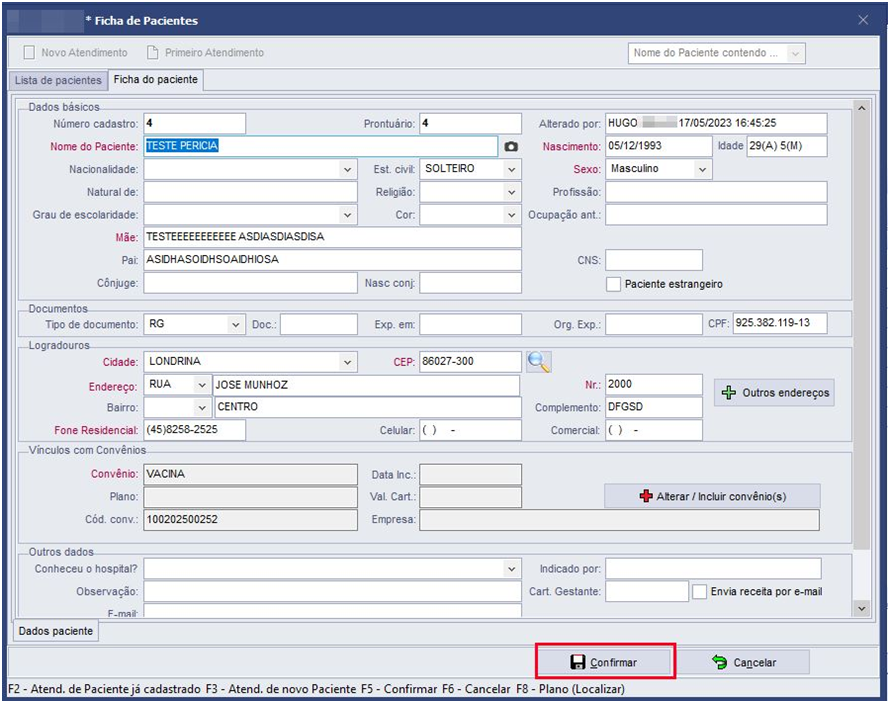This screenshot has height=703, width=890.
Task: Click the Número cadastro field
Action: pos(195,124)
